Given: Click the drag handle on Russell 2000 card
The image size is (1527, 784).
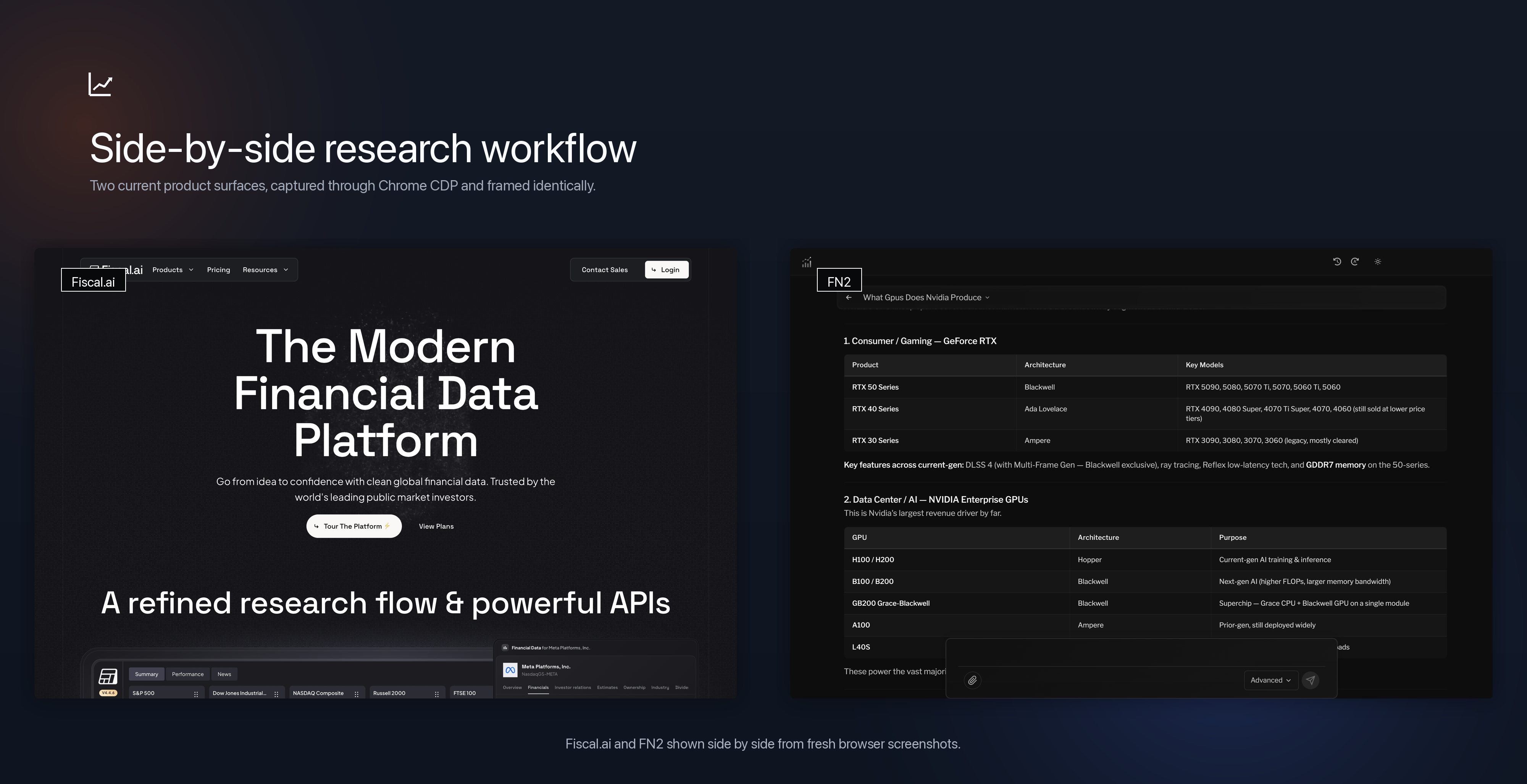Looking at the screenshot, I should [437, 694].
